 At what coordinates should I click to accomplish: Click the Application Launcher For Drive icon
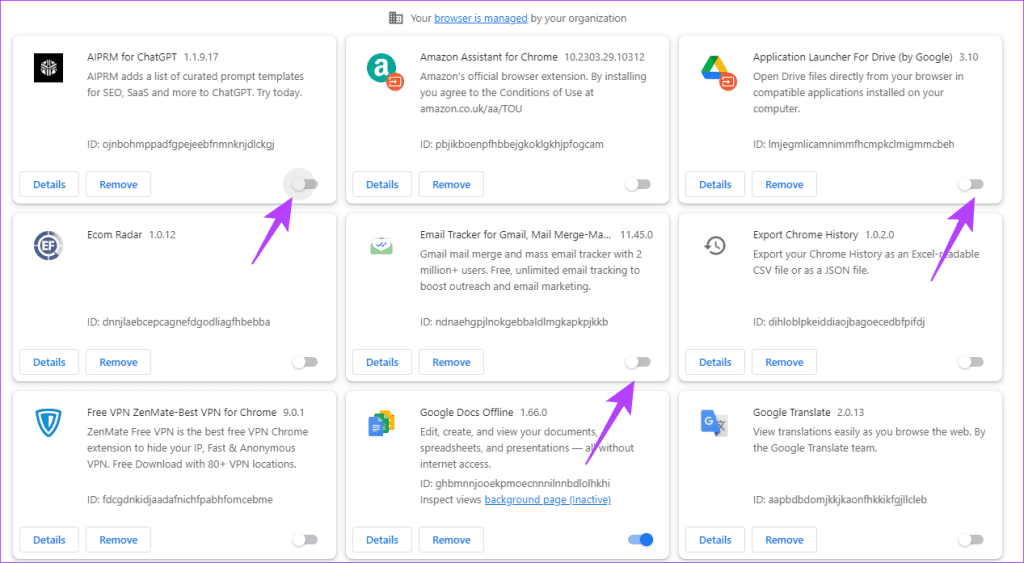[714, 68]
